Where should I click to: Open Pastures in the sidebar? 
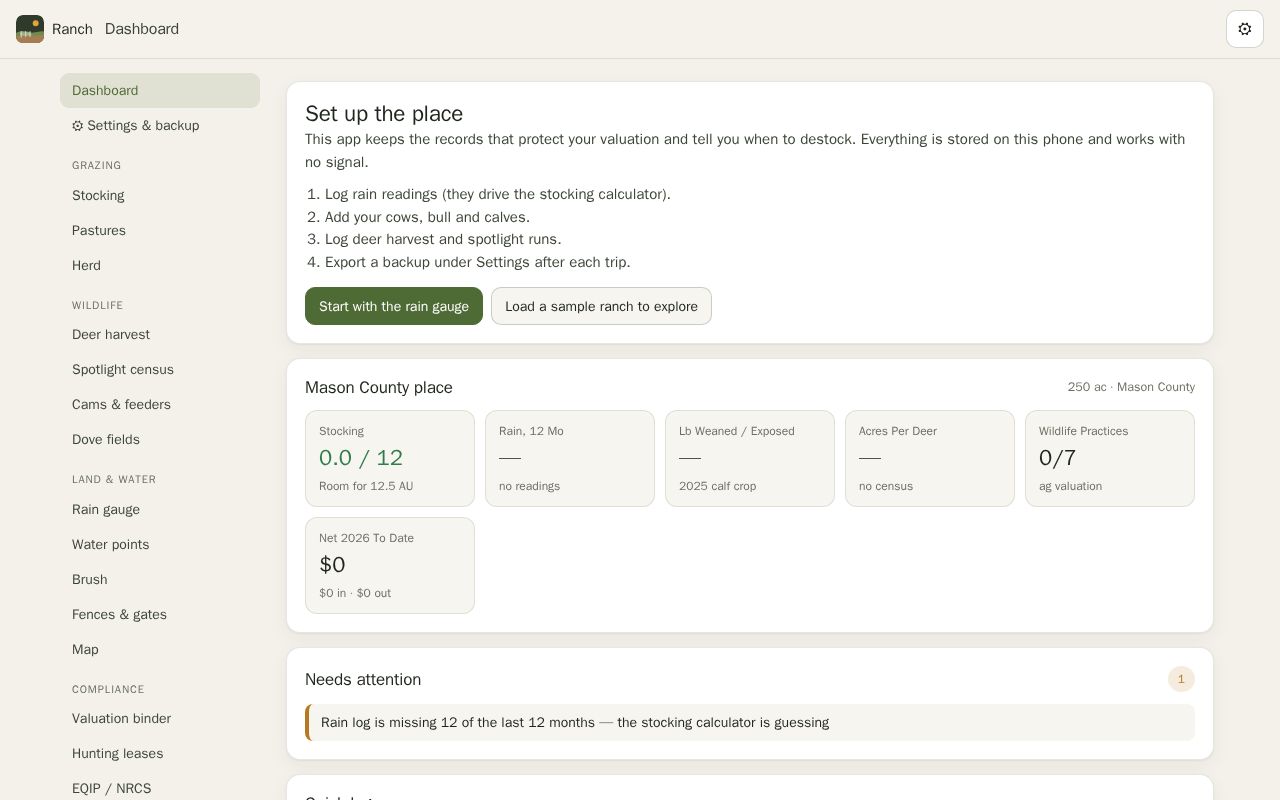[160, 230]
